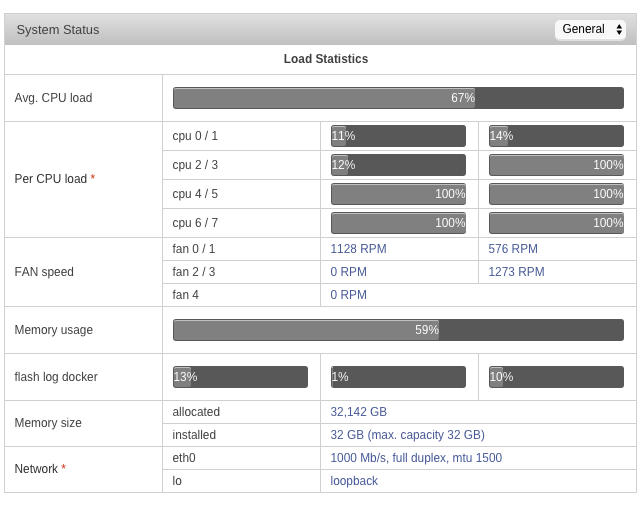This screenshot has height=506, width=644.
Task: Click the 1128 RPM fan 0 value
Action: pos(359,249)
